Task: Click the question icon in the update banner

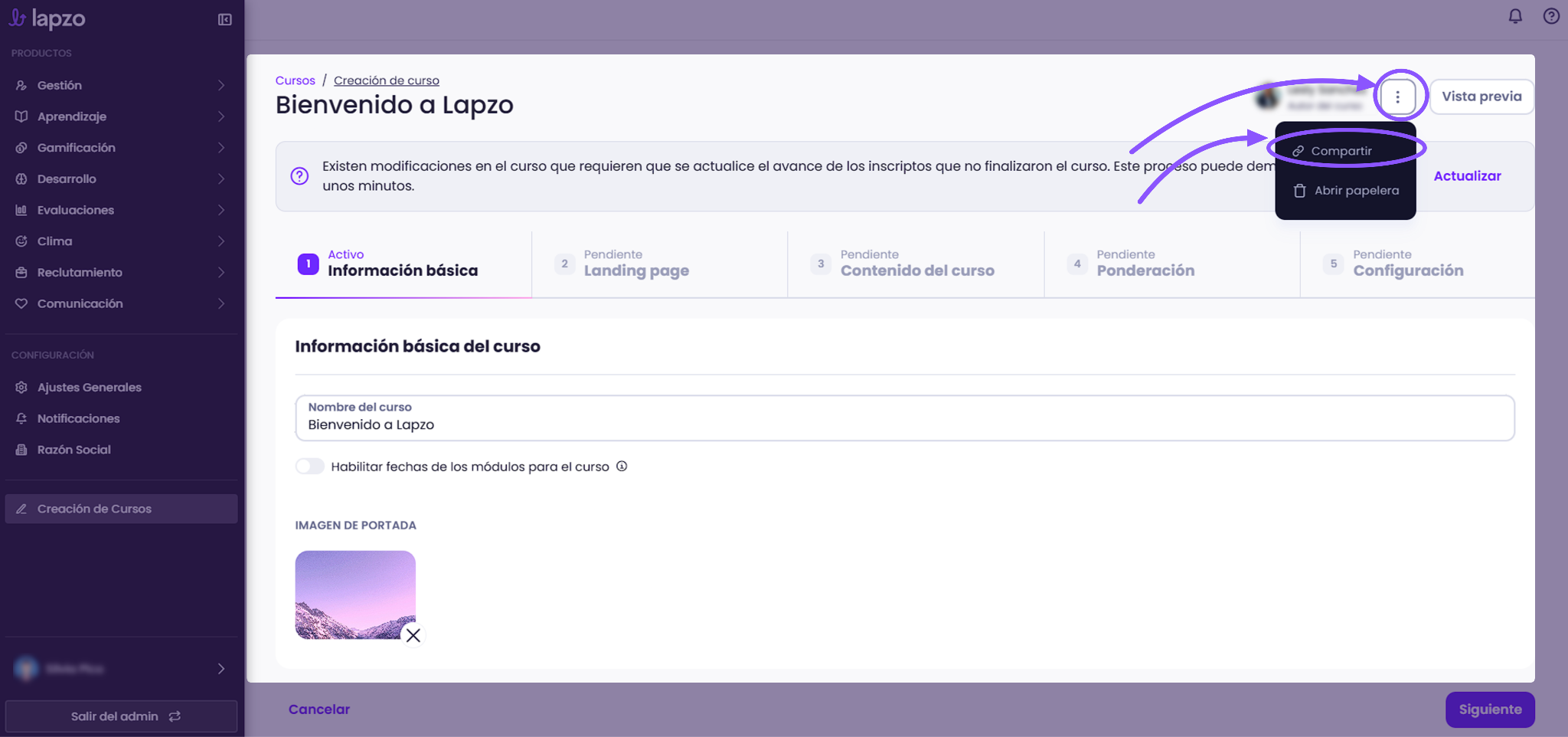Action: pyautogui.click(x=299, y=175)
